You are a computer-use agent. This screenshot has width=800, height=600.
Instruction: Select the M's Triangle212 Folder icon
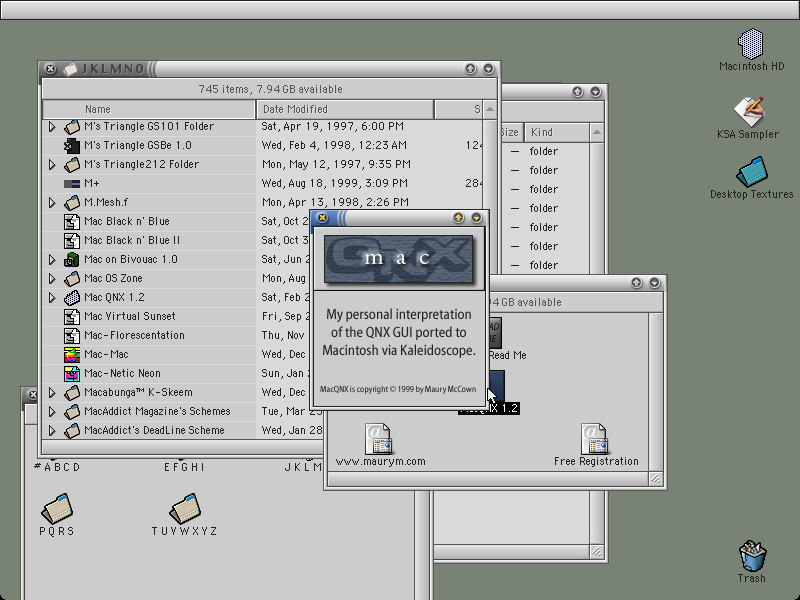pos(72,165)
